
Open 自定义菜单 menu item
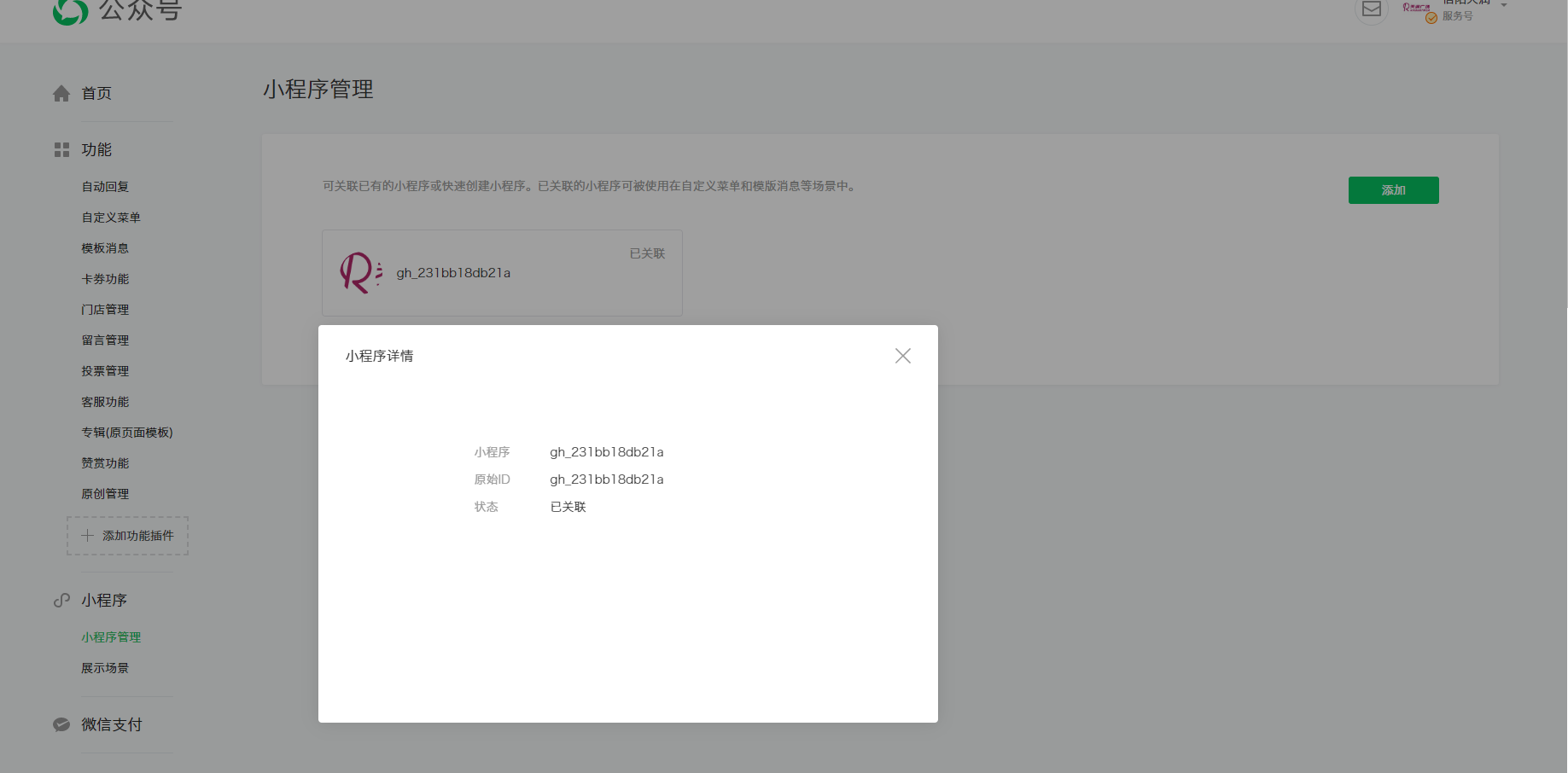click(x=111, y=218)
